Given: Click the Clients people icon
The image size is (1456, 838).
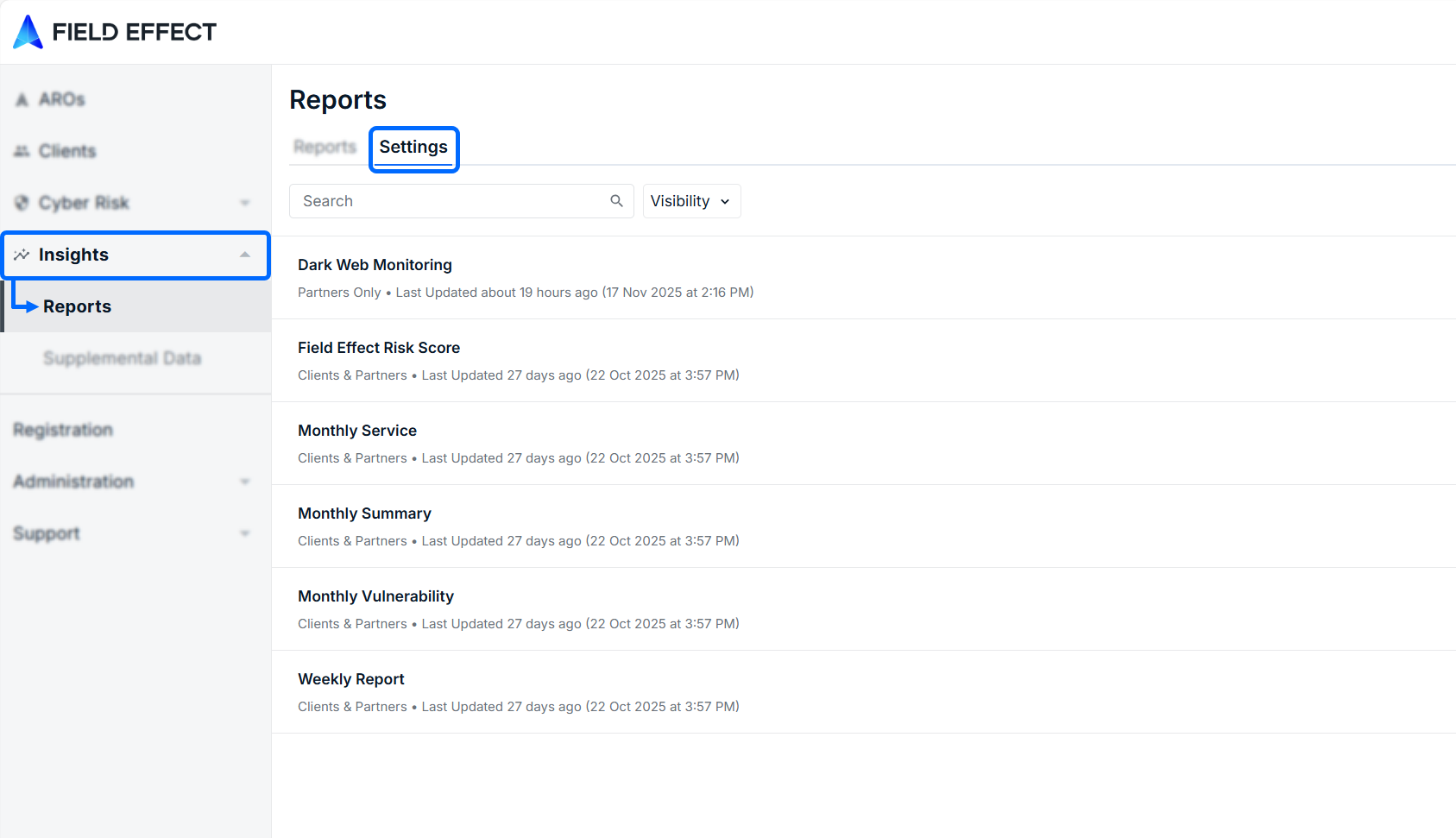Looking at the screenshot, I should point(22,151).
